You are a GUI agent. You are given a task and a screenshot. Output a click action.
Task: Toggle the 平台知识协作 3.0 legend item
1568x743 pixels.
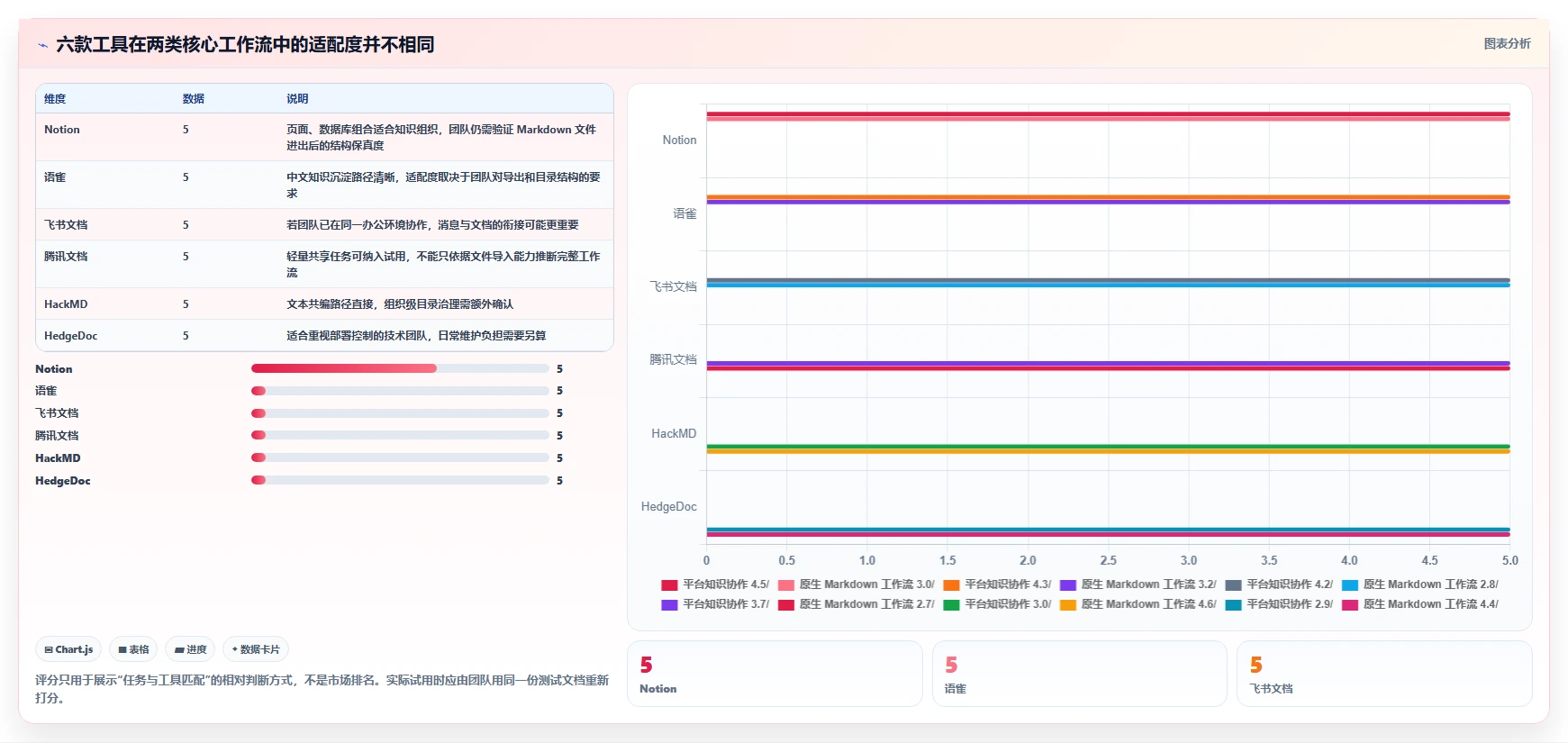997,604
